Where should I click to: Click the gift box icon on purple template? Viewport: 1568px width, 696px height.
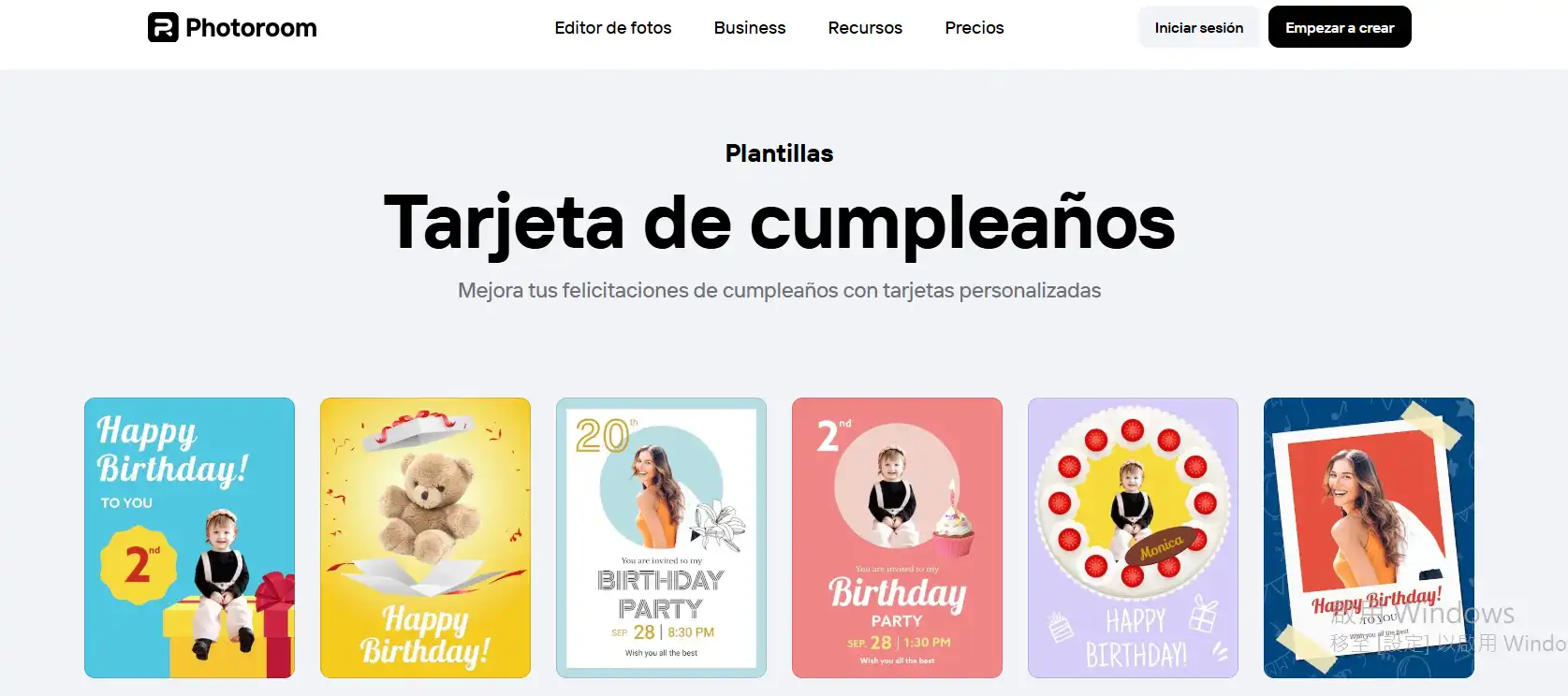tap(1203, 615)
